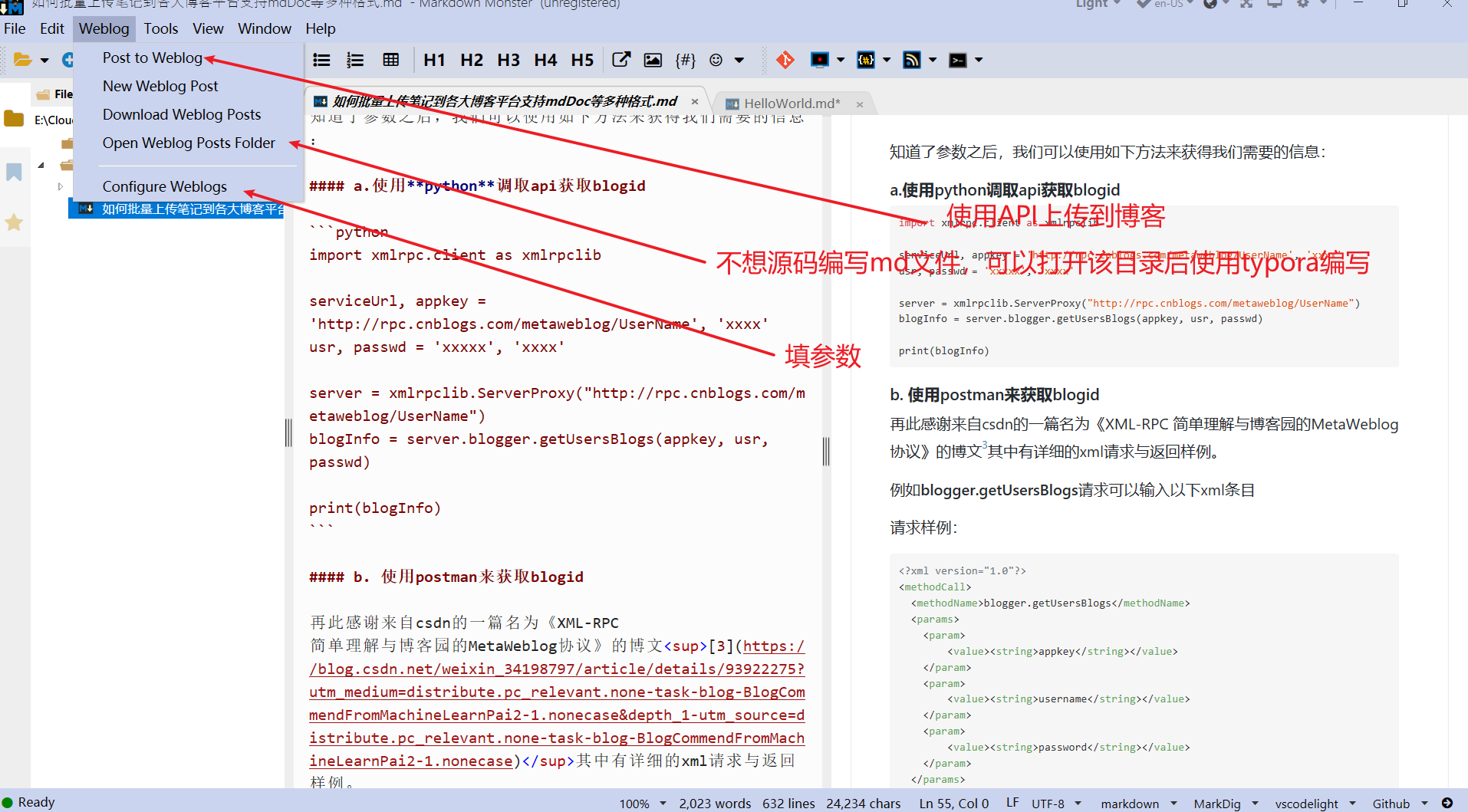The image size is (1468, 812).
Task: Open the Light theme dropdown
Action: [1098, 4]
